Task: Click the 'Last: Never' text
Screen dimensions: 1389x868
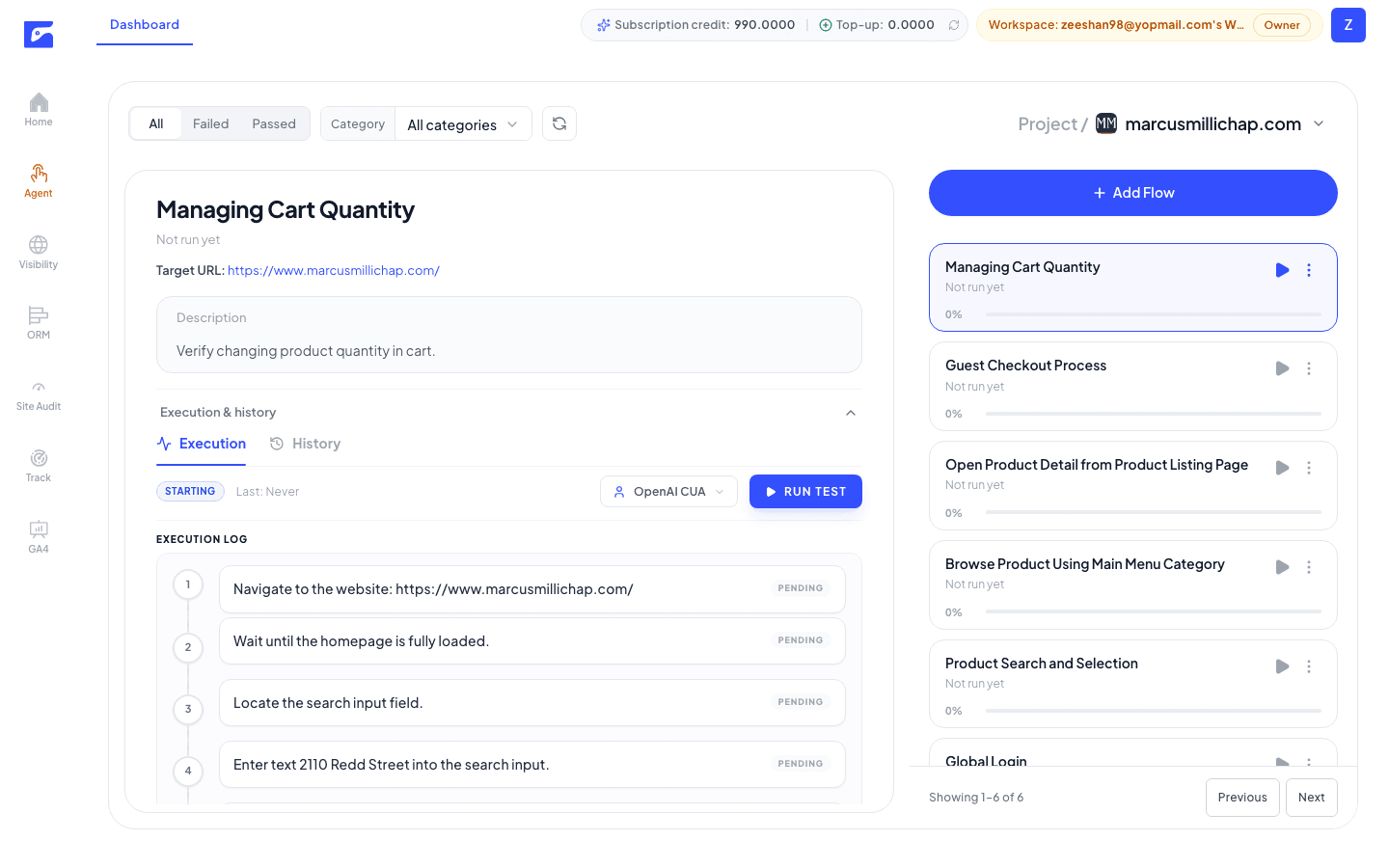Action: click(x=267, y=492)
